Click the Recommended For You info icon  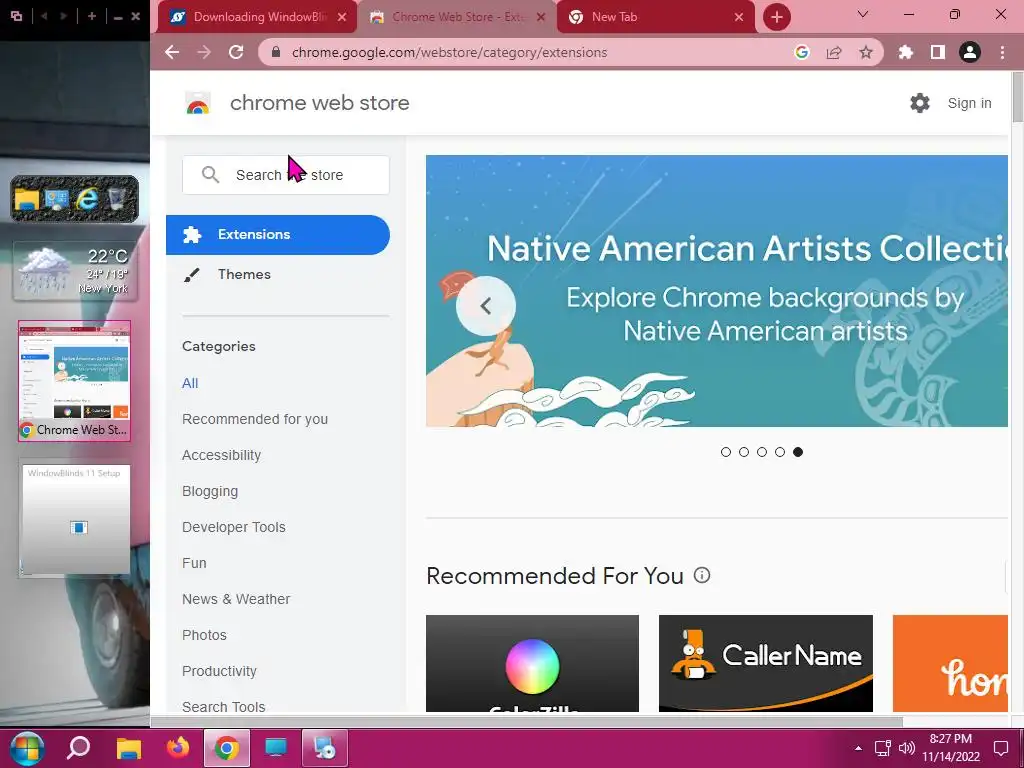click(701, 575)
